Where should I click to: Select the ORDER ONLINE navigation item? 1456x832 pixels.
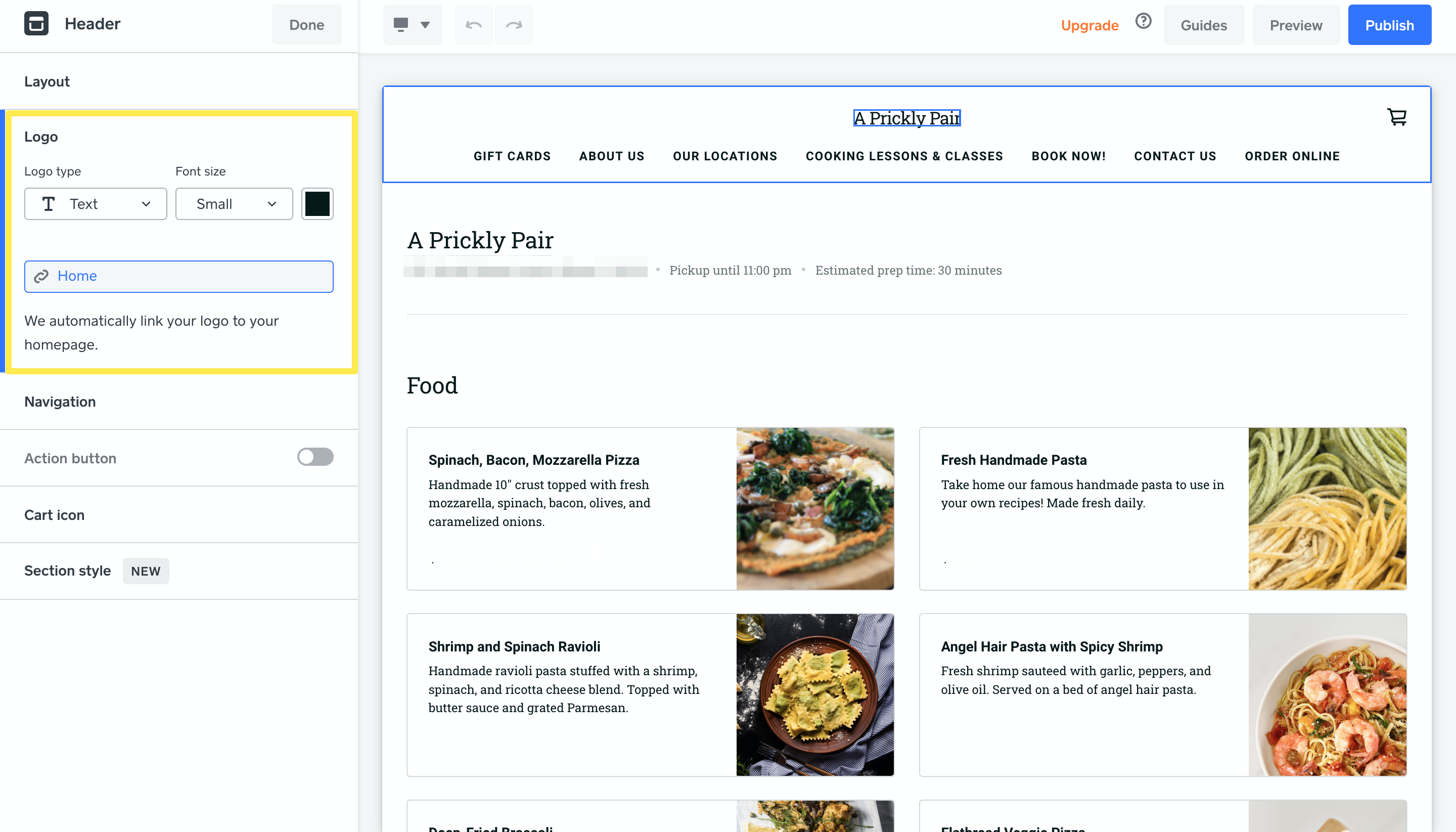(x=1292, y=156)
